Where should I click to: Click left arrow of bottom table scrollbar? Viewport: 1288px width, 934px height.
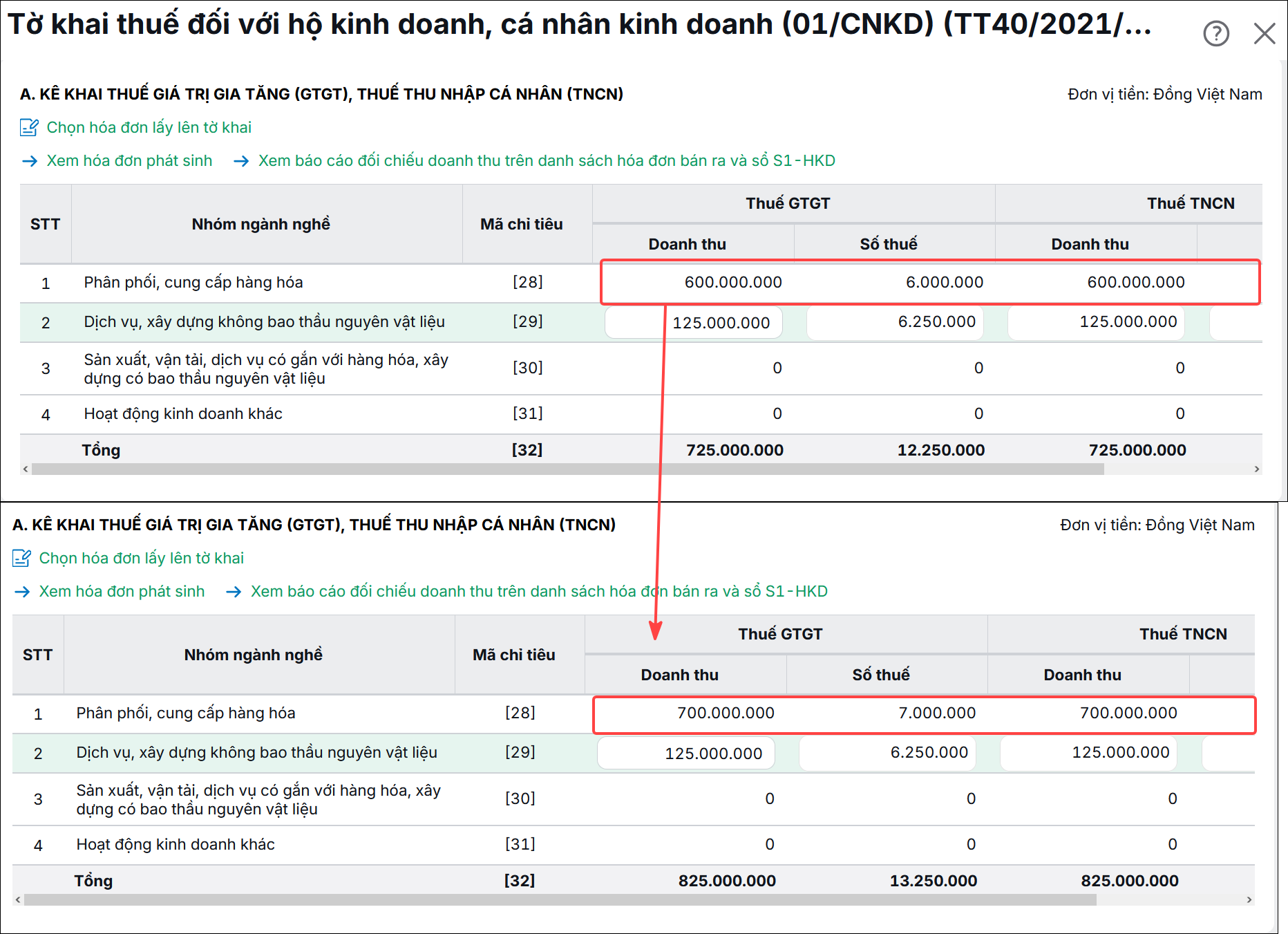[18, 900]
